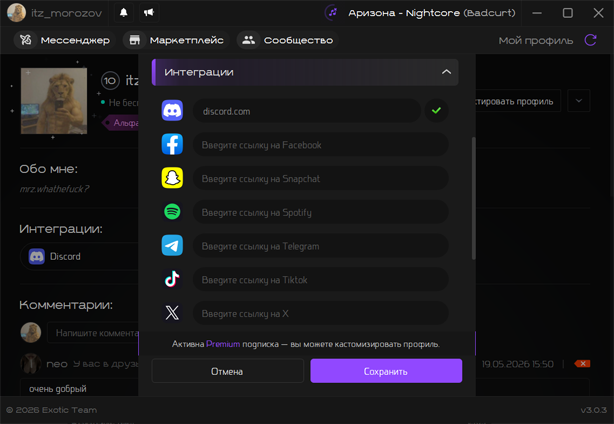614x424 pixels.
Task: Click the Discord integration chip on profile
Action: click(80, 256)
